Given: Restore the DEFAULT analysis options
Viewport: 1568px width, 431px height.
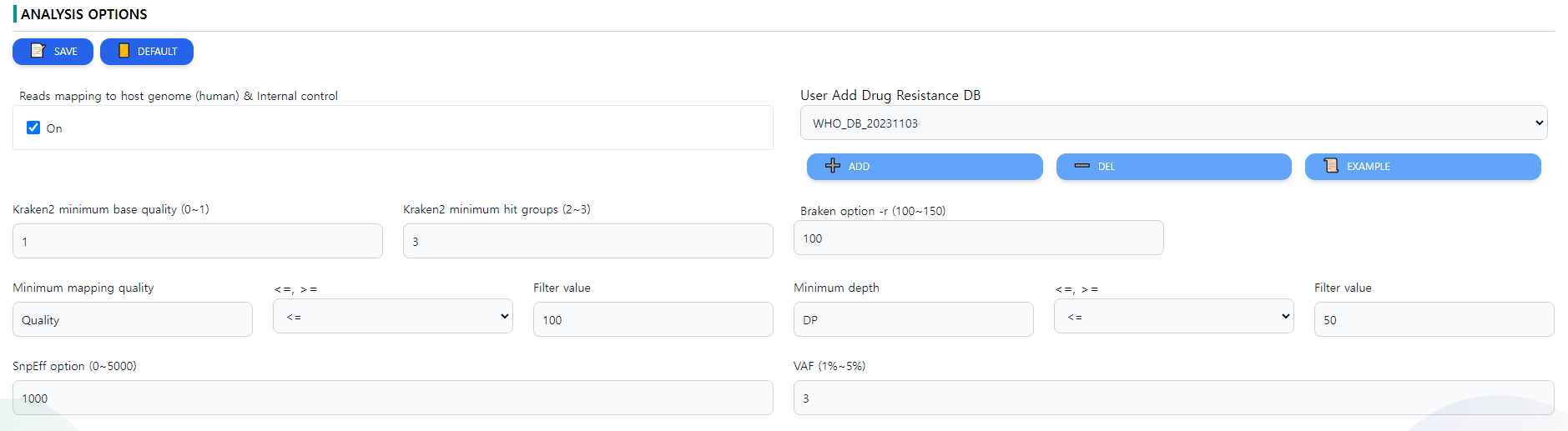Looking at the screenshot, I should [x=147, y=52].
